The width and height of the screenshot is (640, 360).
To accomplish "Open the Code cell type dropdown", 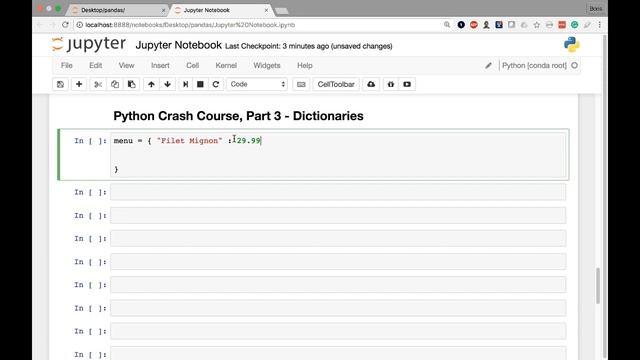I will (x=257, y=84).
